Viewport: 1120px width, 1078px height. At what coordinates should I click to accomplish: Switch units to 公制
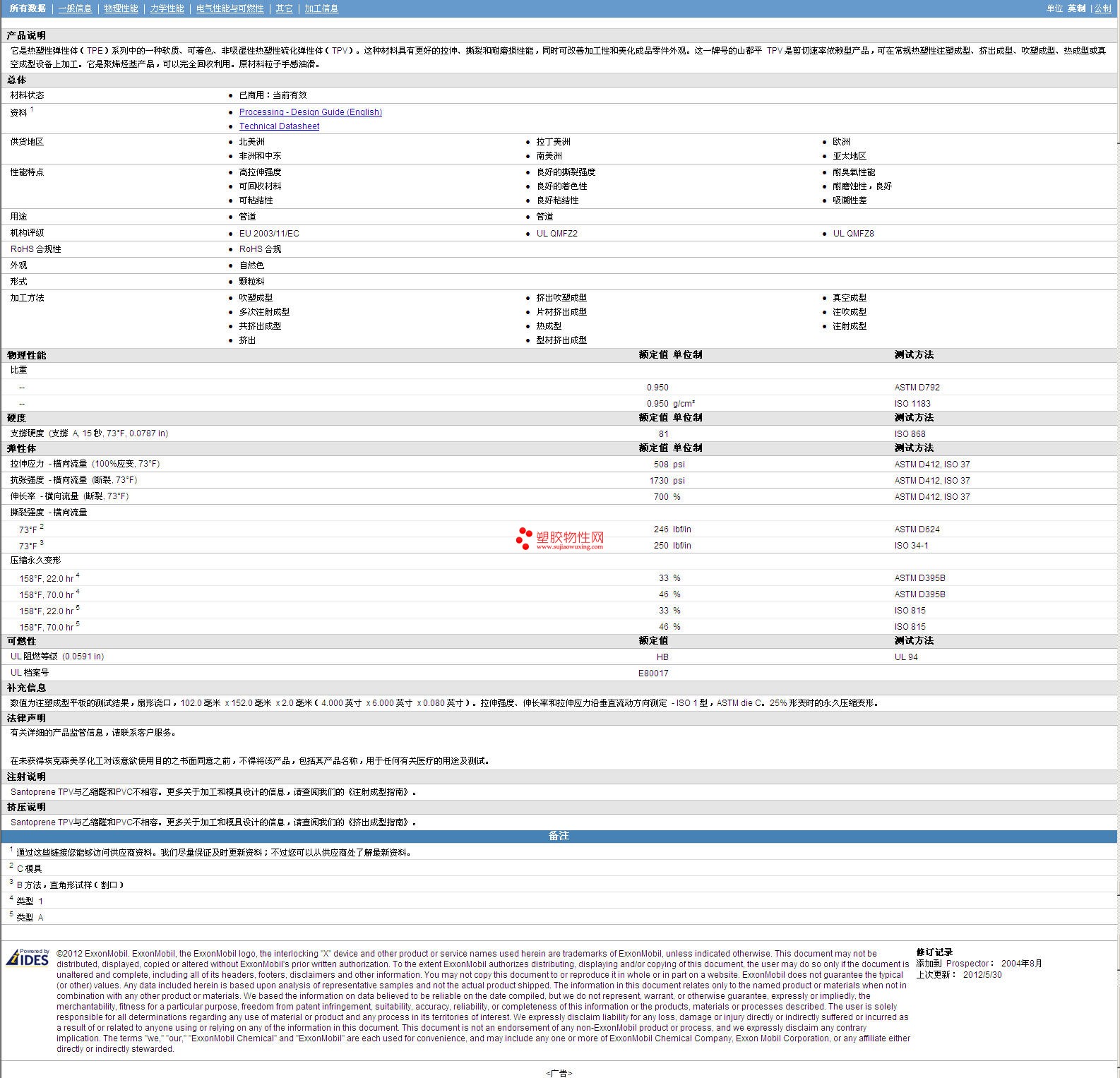click(1102, 8)
